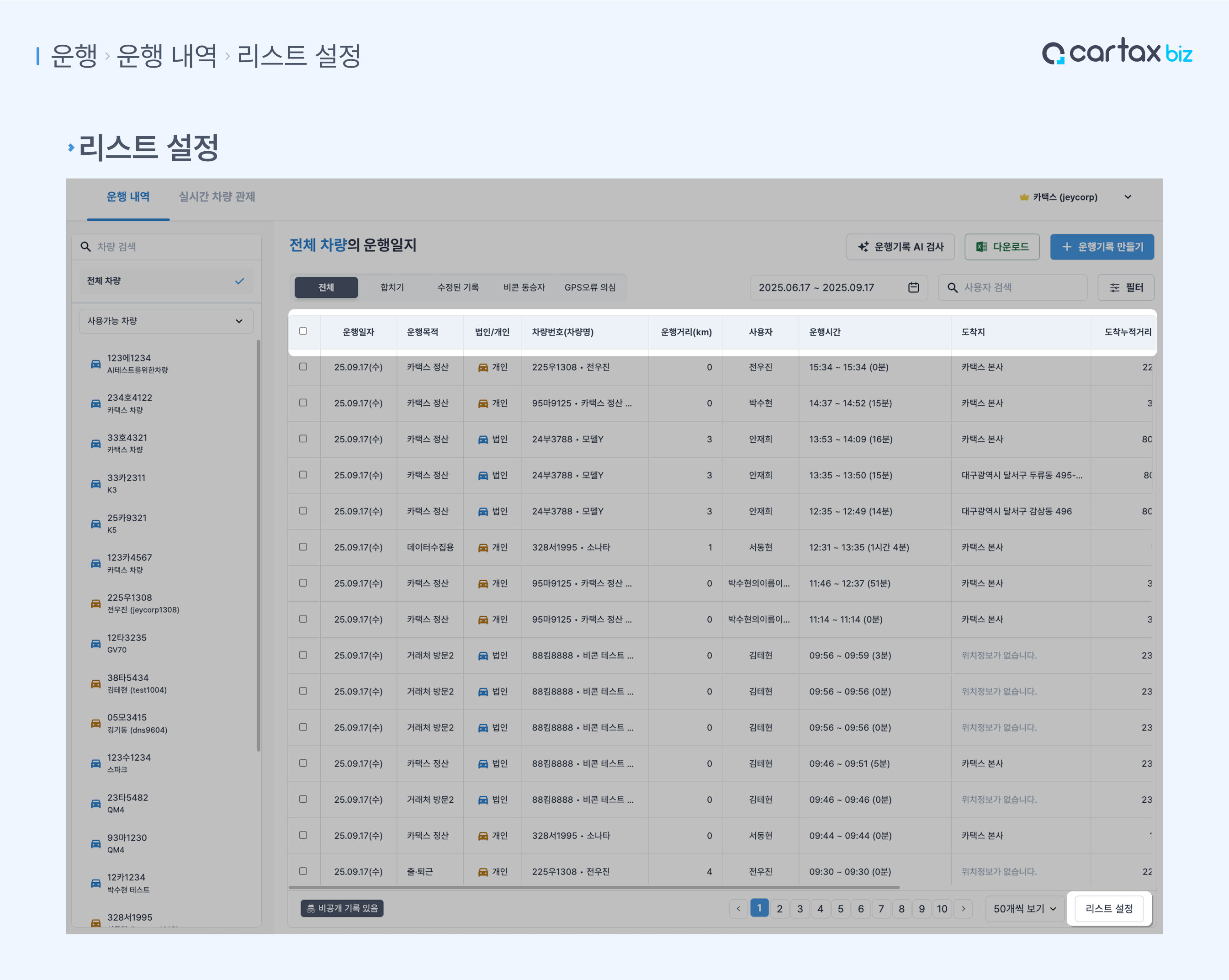Expand the 카택스 (jeycorp) account dropdown
Viewport: 1229px width, 980px height.
click(x=1128, y=197)
